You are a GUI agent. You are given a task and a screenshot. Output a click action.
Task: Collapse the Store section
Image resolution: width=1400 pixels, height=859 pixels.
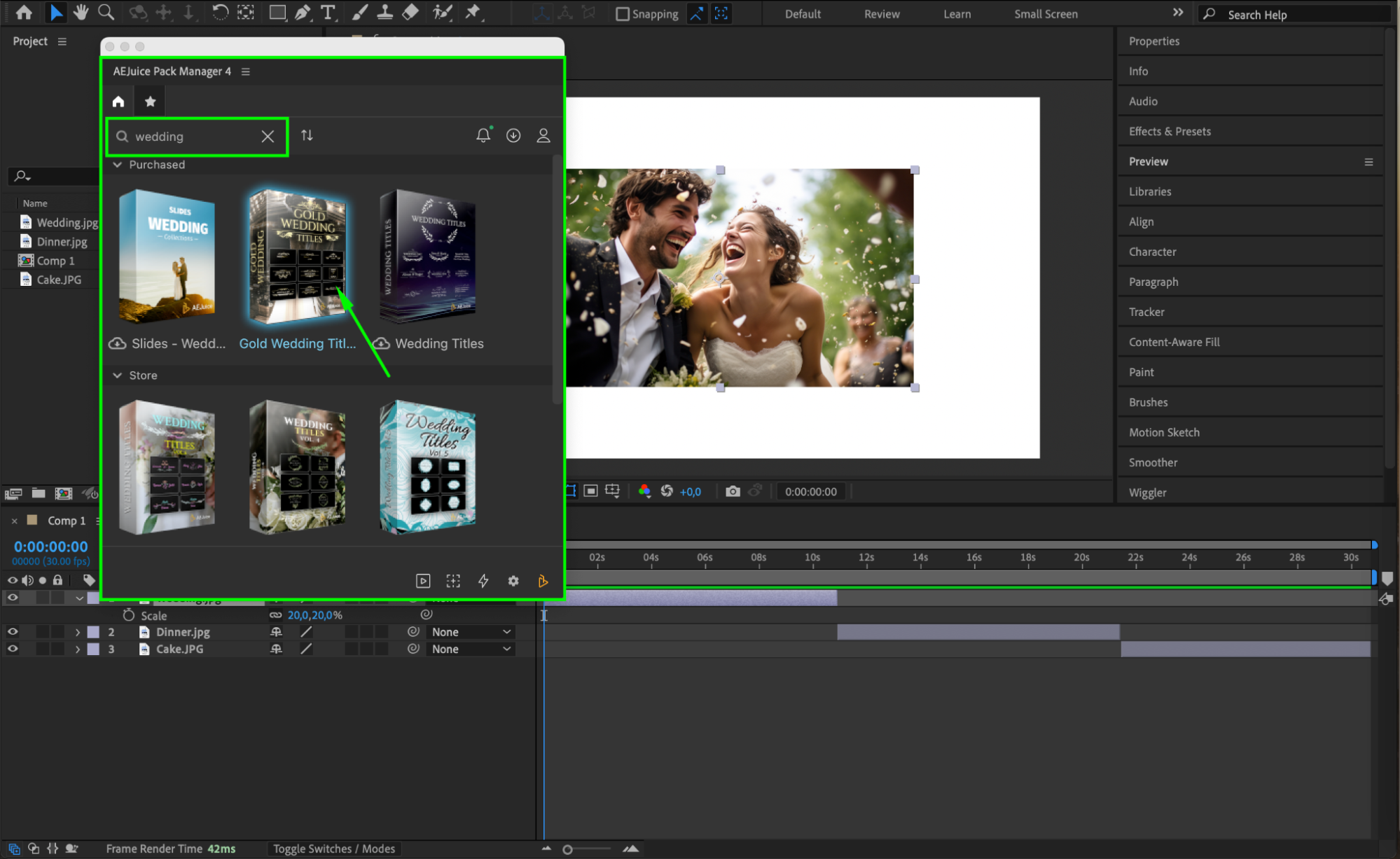(118, 376)
